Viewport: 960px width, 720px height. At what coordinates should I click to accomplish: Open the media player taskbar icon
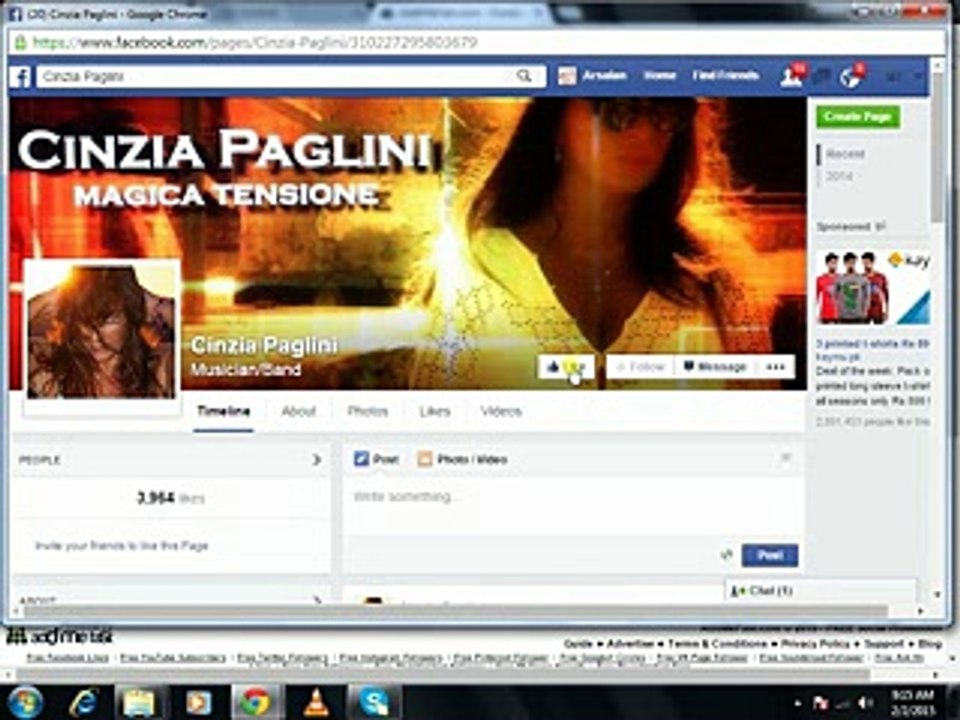198,702
